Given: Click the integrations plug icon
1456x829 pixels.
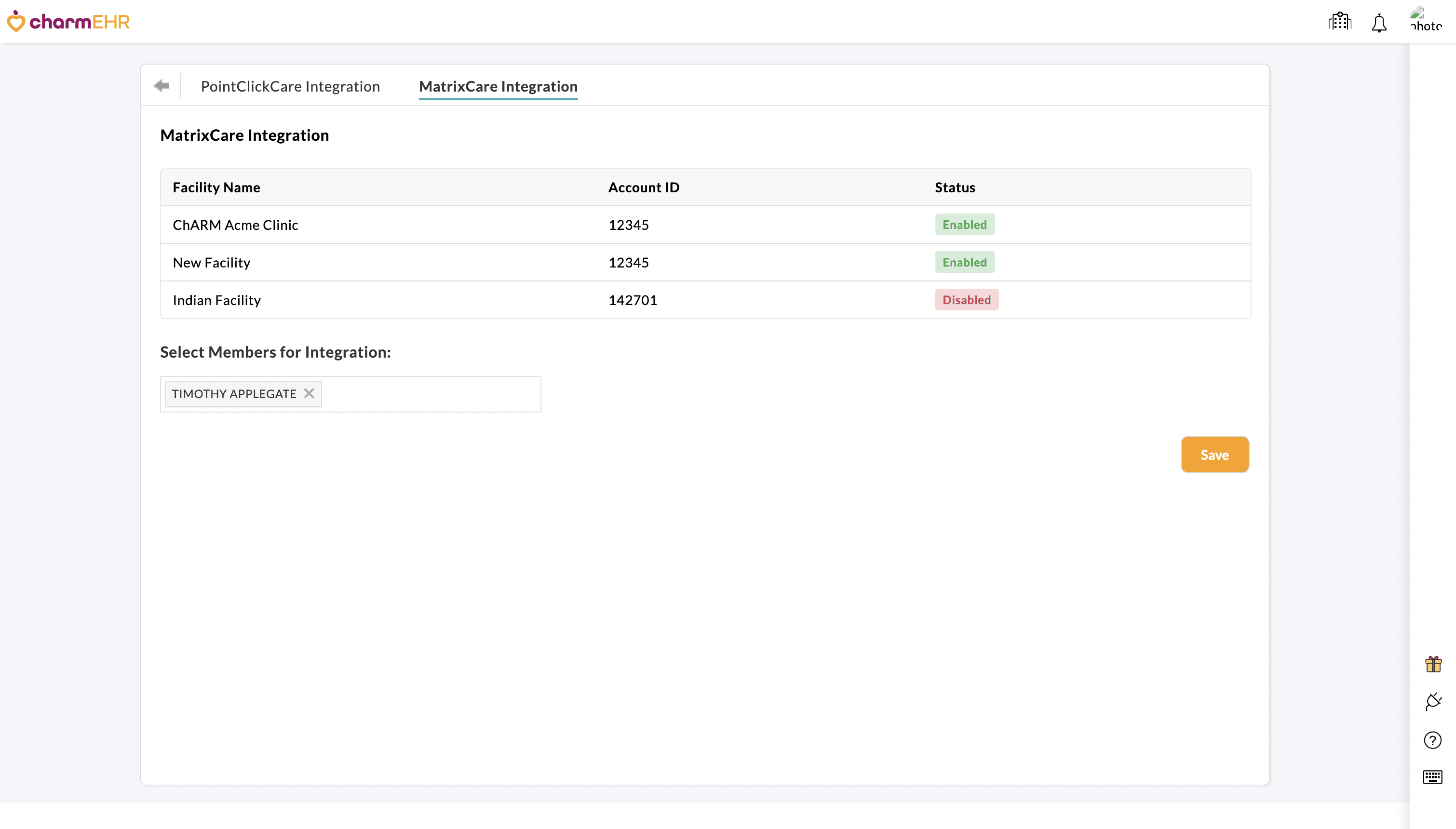Looking at the screenshot, I should point(1433,701).
